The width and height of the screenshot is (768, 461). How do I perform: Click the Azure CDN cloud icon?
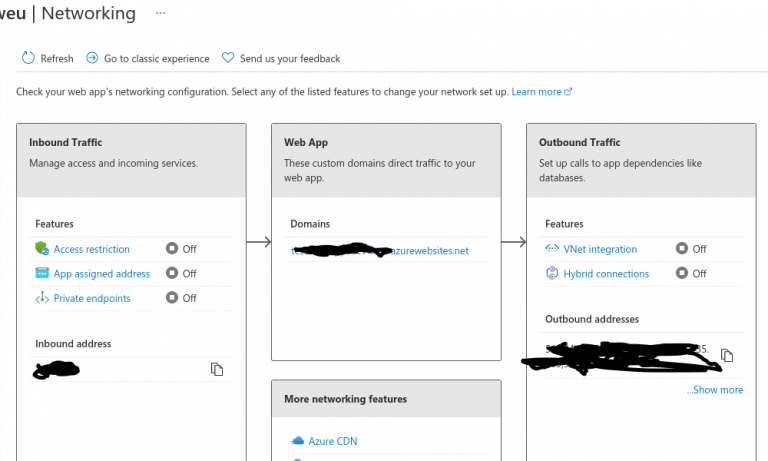[297, 441]
